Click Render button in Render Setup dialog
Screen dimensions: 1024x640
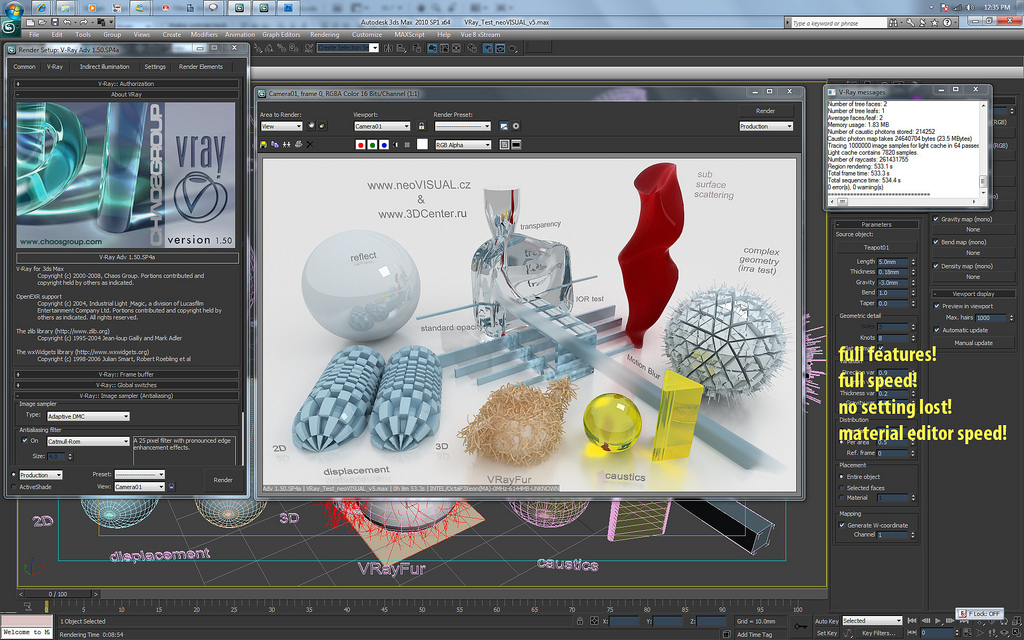[x=223, y=480]
